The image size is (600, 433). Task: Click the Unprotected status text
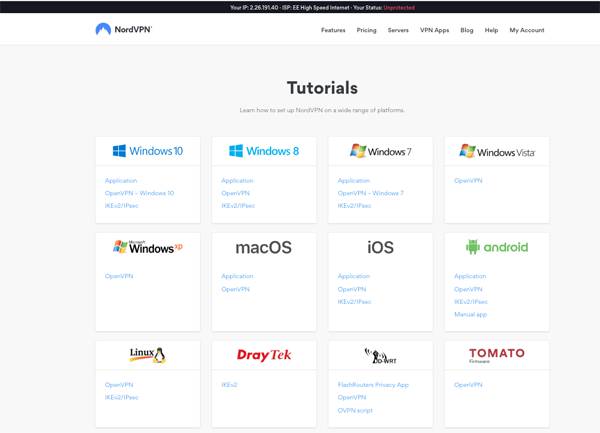[399, 7]
